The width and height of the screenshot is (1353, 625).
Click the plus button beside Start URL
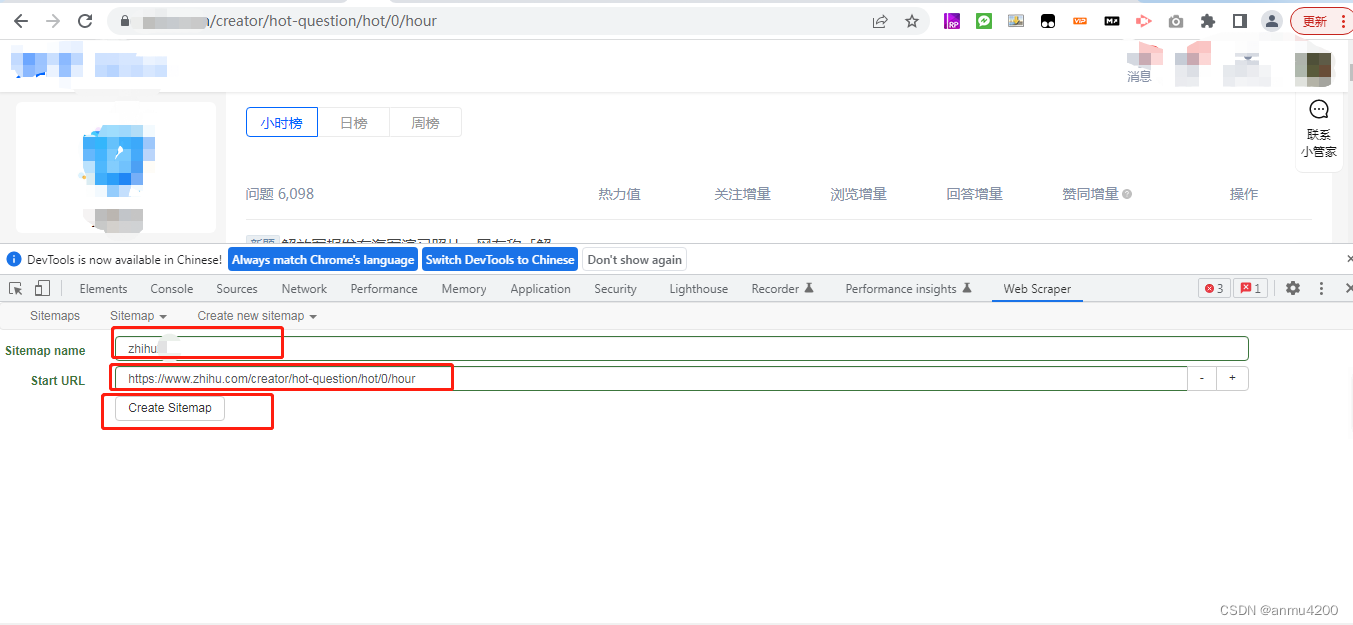[x=1232, y=379]
